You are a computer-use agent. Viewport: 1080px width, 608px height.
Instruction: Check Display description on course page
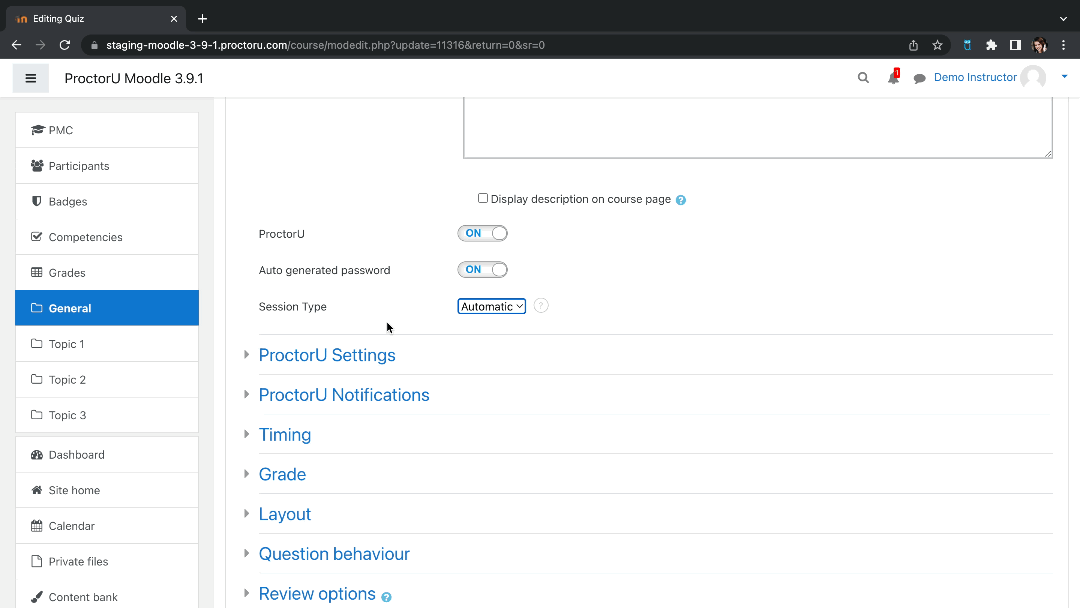point(483,198)
